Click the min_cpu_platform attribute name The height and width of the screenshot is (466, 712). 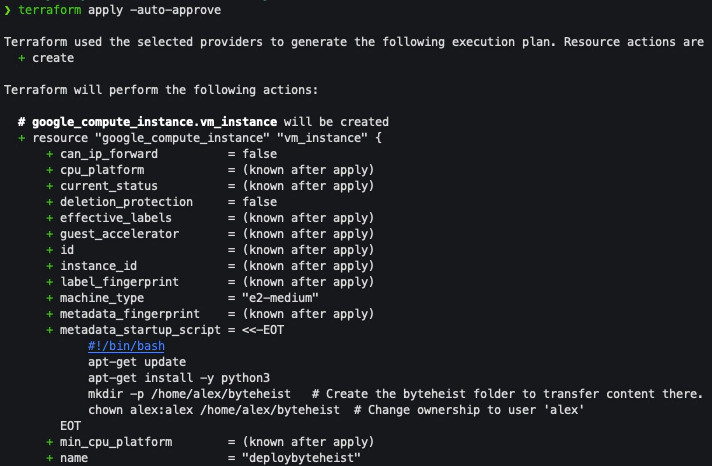point(115,442)
